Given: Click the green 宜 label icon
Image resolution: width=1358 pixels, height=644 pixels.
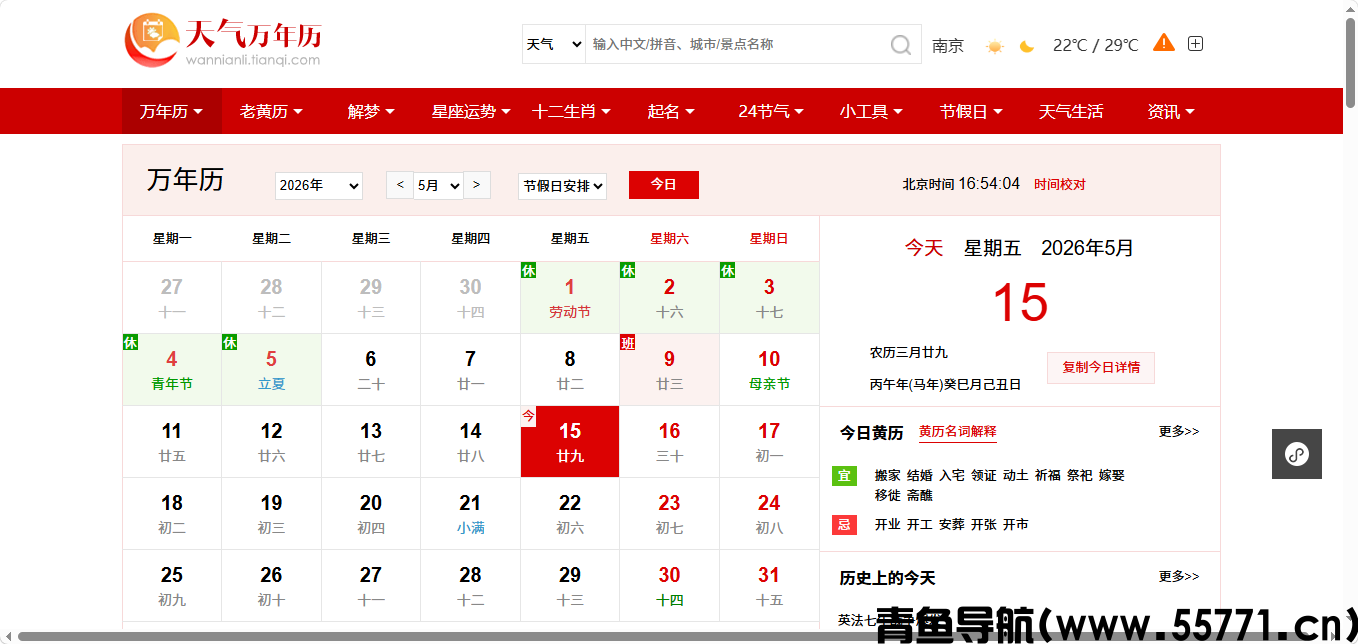Looking at the screenshot, I should (844, 475).
